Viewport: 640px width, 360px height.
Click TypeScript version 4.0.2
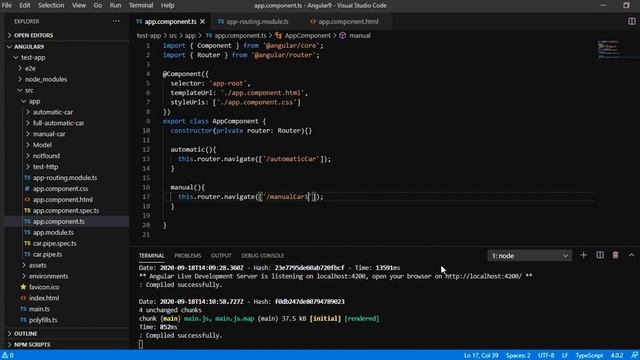(617, 355)
